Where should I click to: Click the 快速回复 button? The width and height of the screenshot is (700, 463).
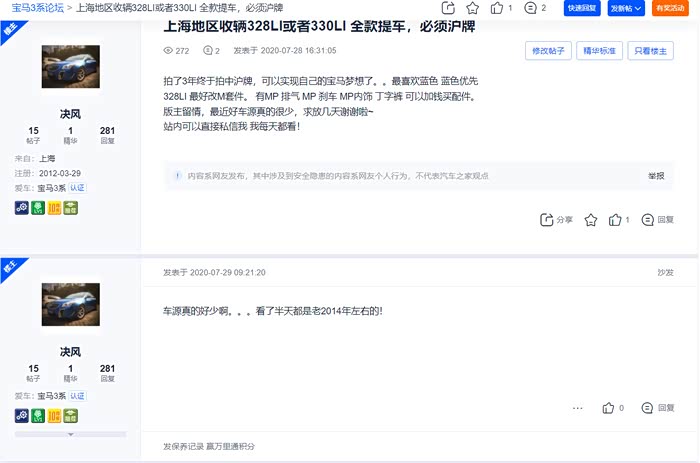582,8
